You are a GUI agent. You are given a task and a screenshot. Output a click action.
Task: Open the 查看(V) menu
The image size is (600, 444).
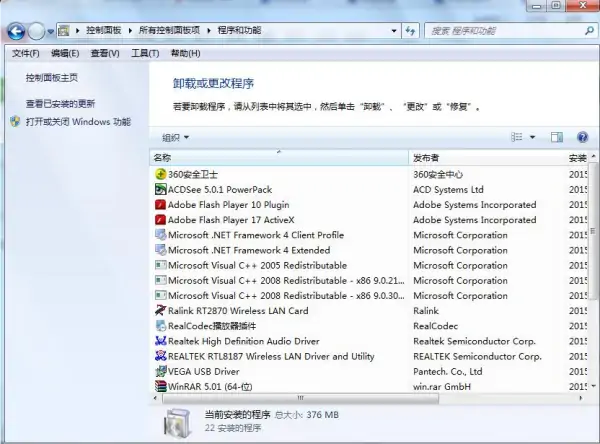pos(105,53)
